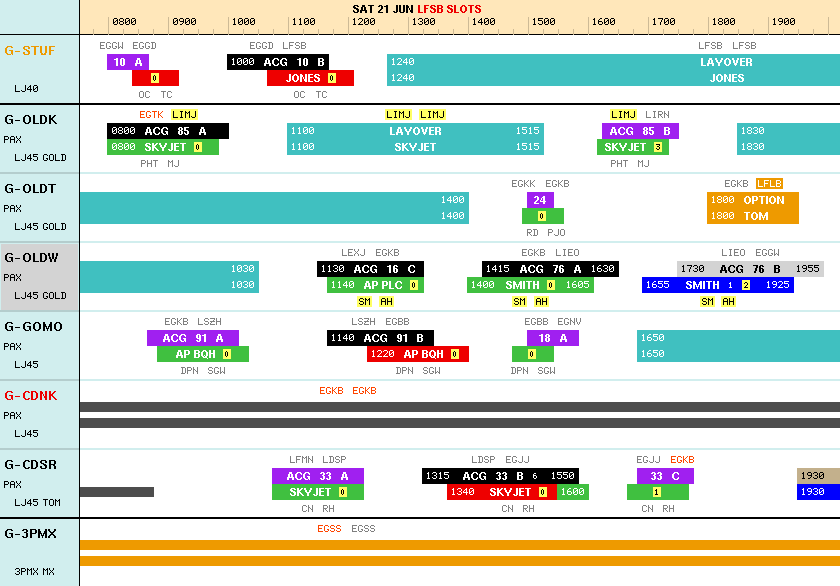
Task: Click the 1200 time marker
Action: 364,22
